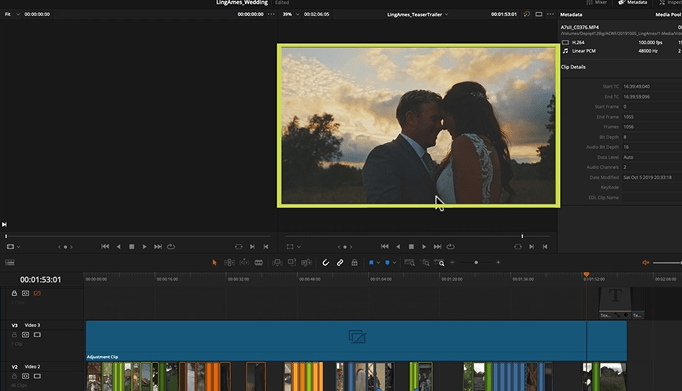Click the orange playhead on timeline ruler
This screenshot has height=391, width=682.
pos(586,274)
